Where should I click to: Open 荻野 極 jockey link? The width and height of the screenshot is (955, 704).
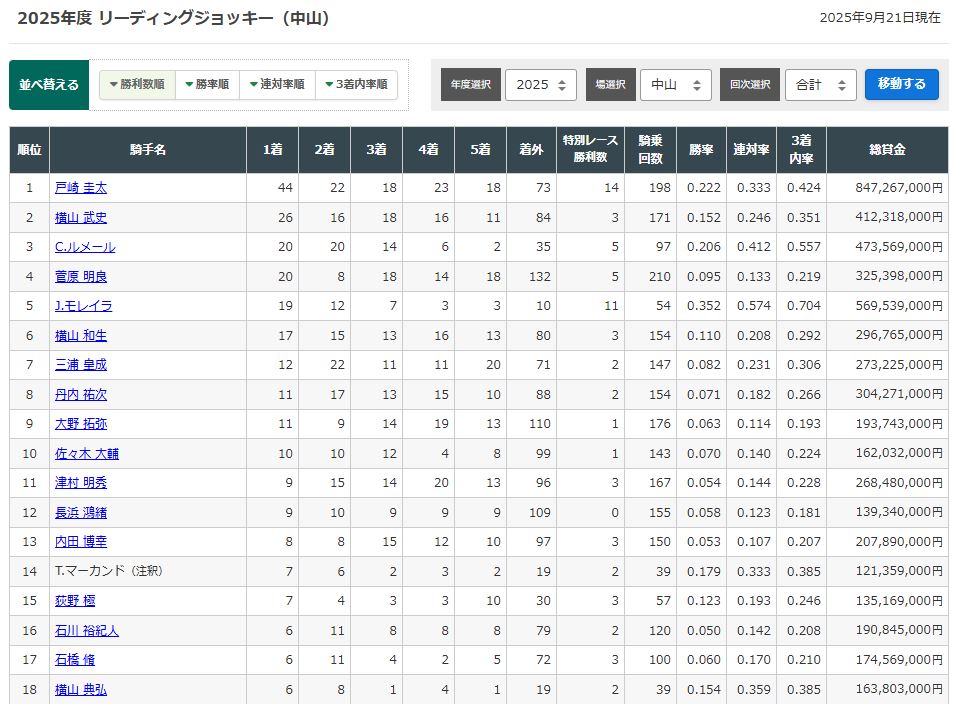(76, 600)
